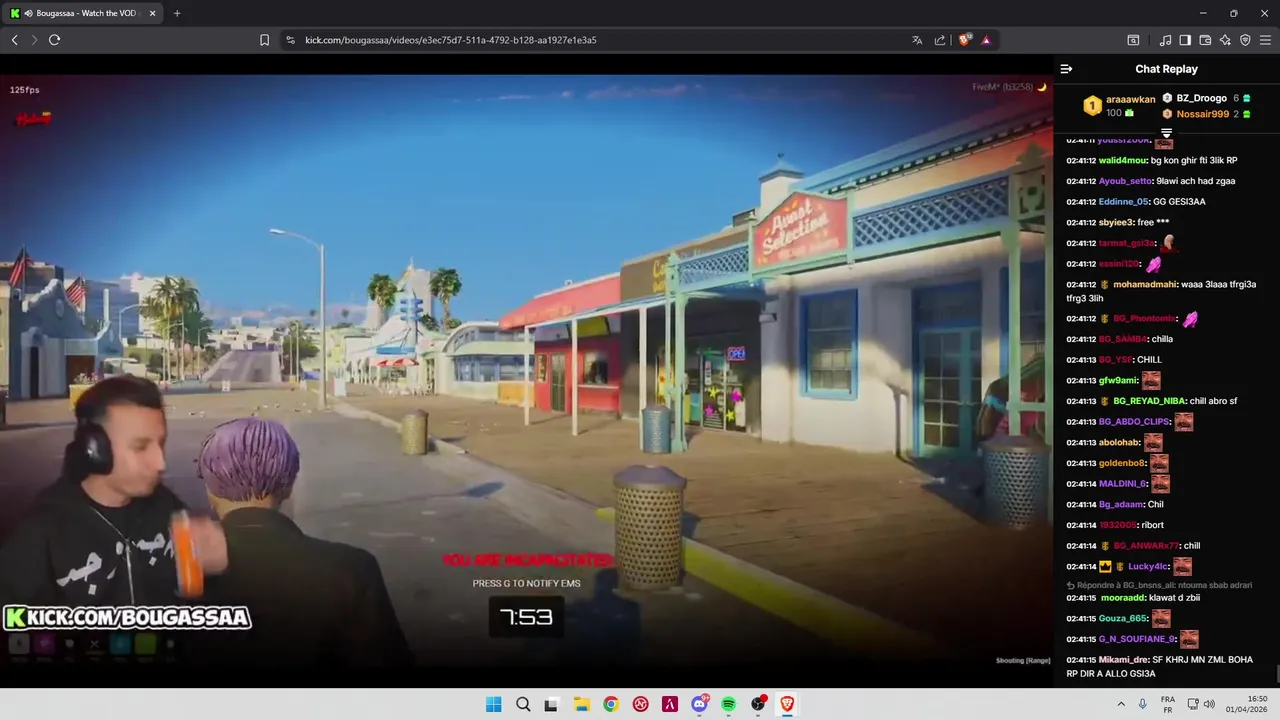Click username walid4mou in chat
This screenshot has width=1280, height=720.
click(x=1123, y=160)
